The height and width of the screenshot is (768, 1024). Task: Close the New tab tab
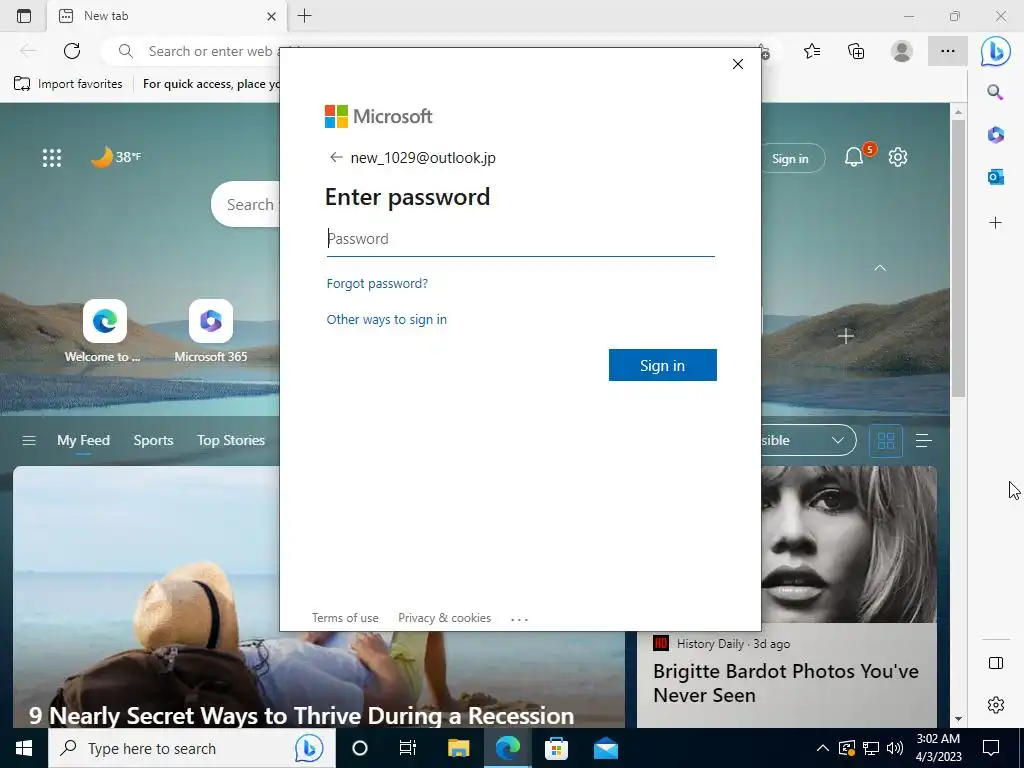pos(272,16)
